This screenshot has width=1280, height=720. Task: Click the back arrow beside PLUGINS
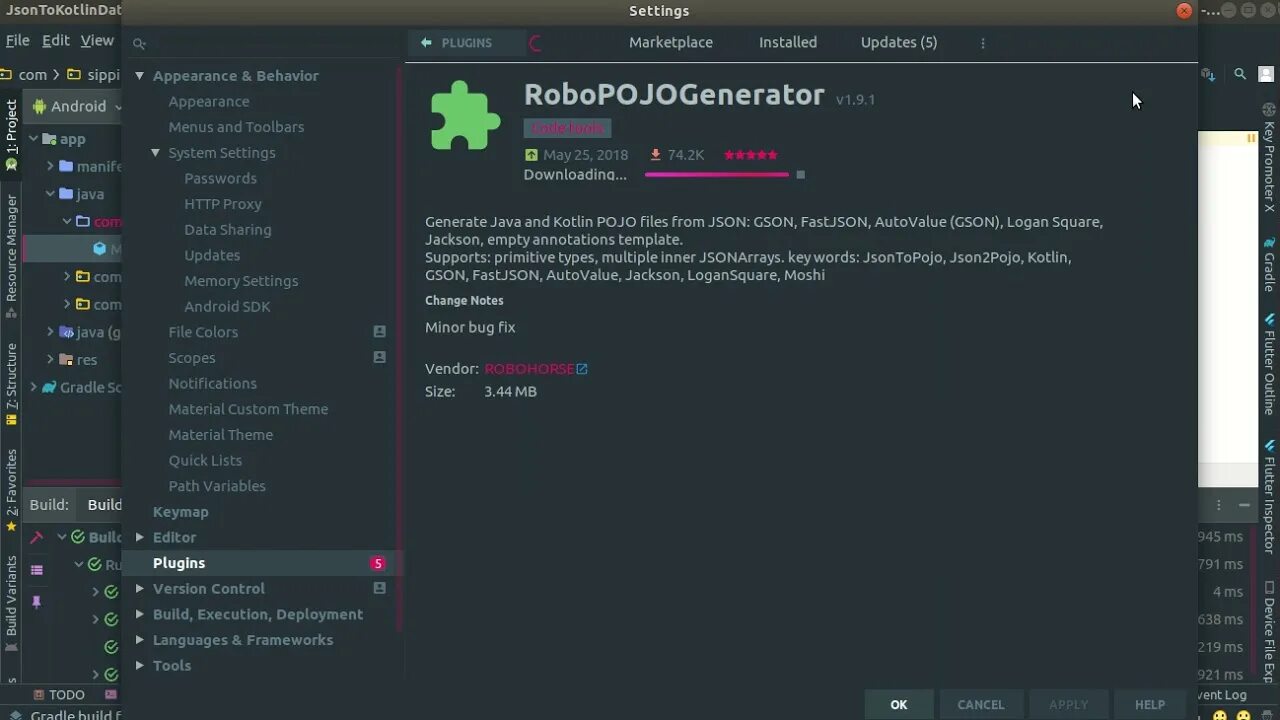426,43
